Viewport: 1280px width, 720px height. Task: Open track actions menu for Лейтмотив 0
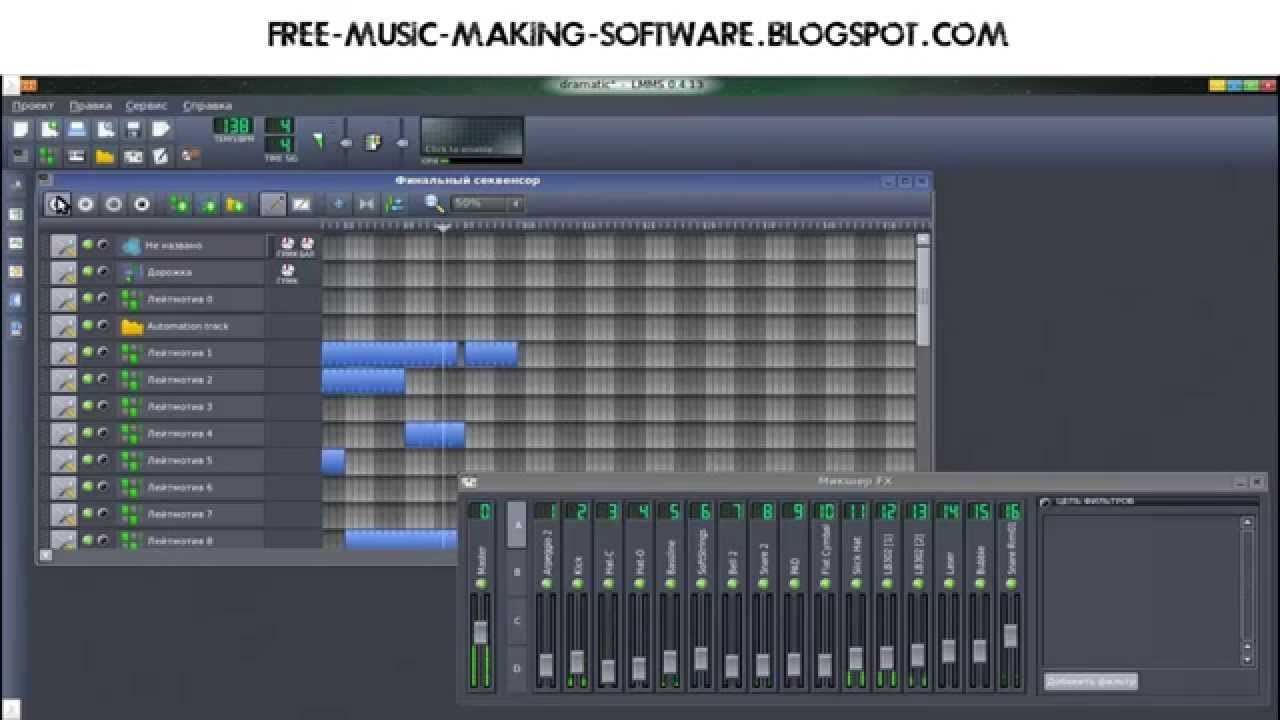pyautogui.click(x=63, y=299)
